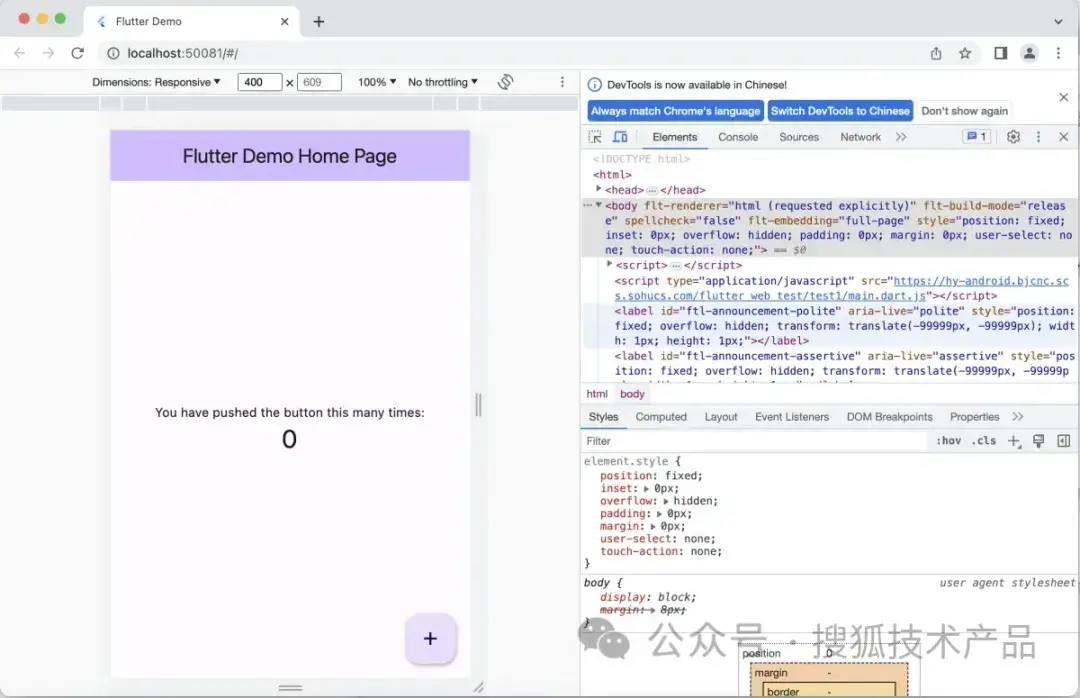Toggle rendering emulations paintbrush icon
Image resolution: width=1080 pixels, height=698 pixels.
pyautogui.click(x=1039, y=441)
